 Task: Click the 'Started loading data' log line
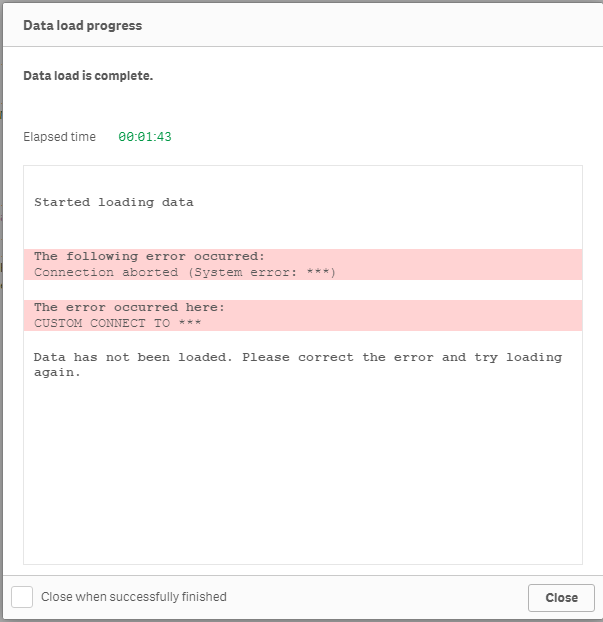coord(114,202)
